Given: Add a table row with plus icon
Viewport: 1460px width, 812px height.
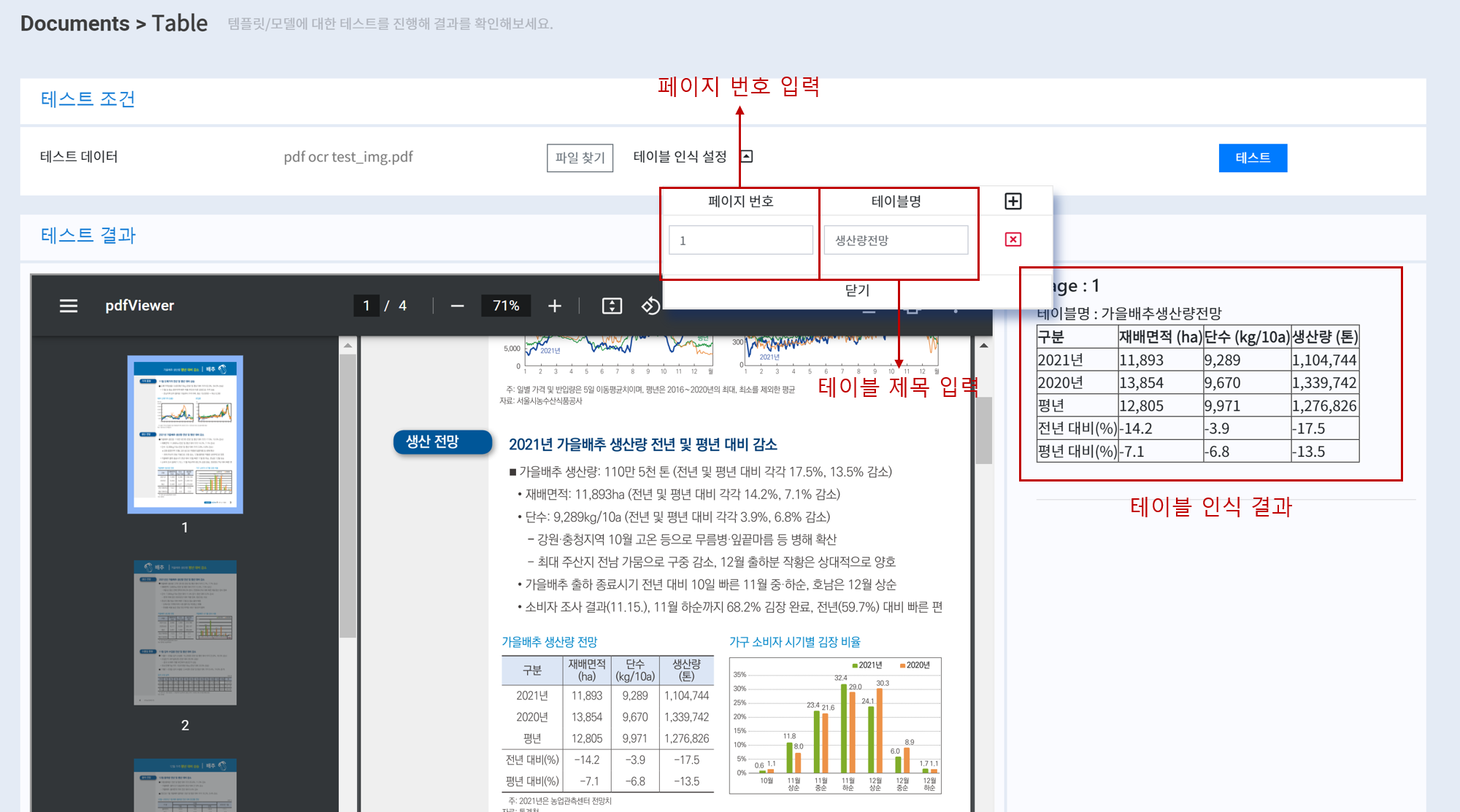Looking at the screenshot, I should pyautogui.click(x=1013, y=201).
